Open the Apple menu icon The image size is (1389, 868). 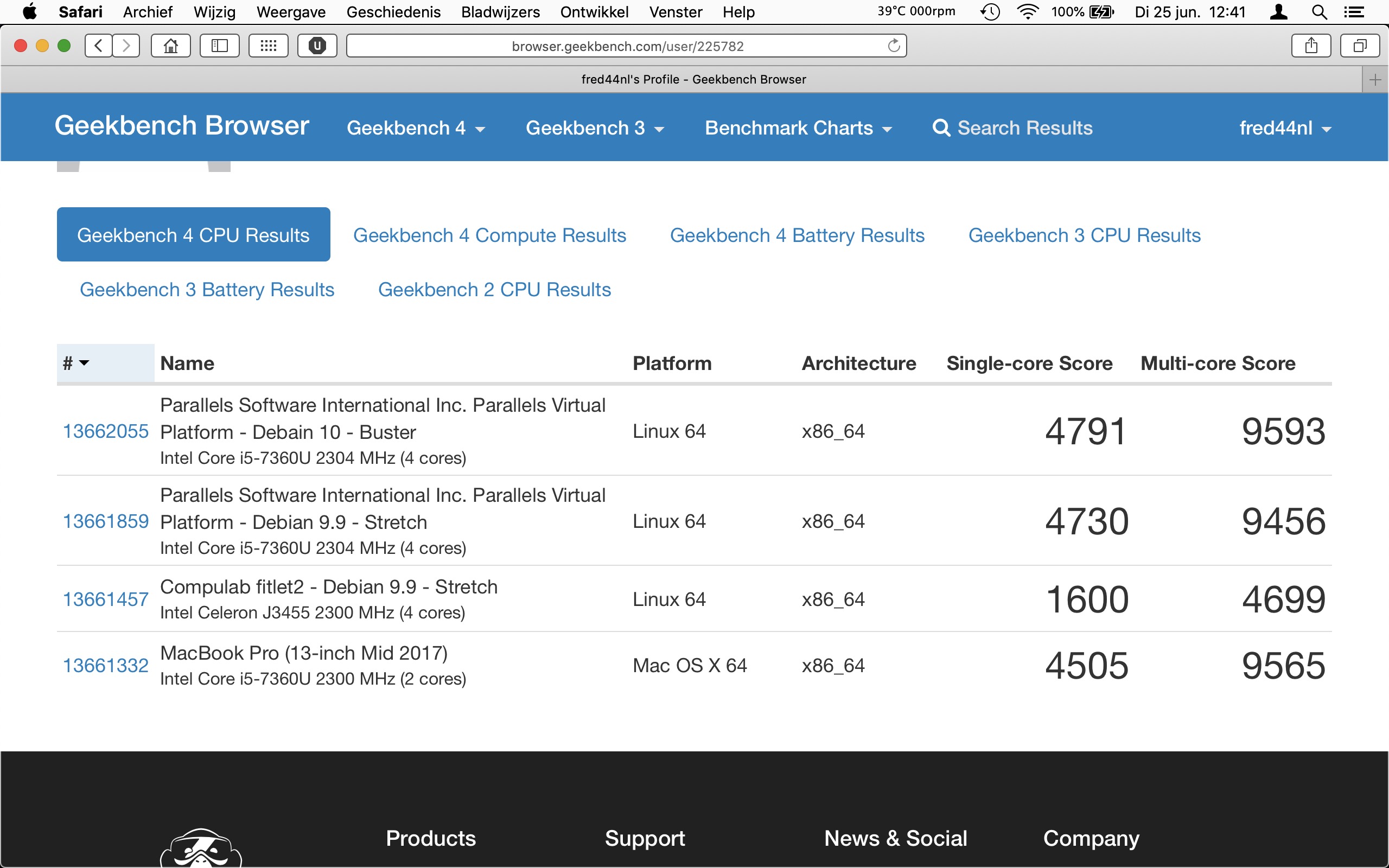pos(30,11)
